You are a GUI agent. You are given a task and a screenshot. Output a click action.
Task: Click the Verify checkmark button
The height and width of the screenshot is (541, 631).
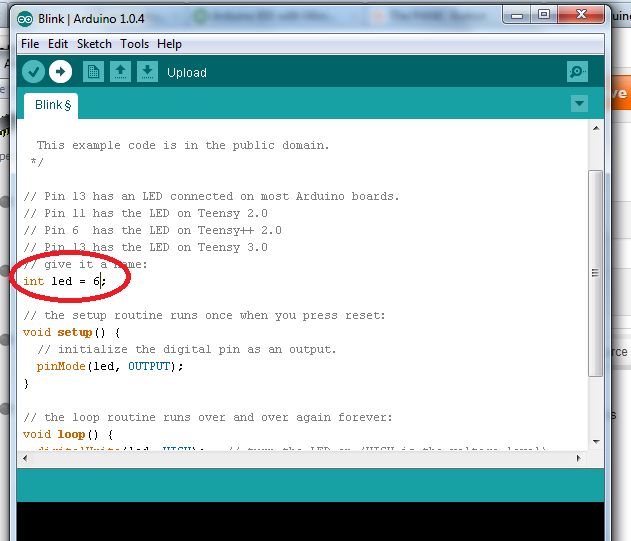coord(33,72)
